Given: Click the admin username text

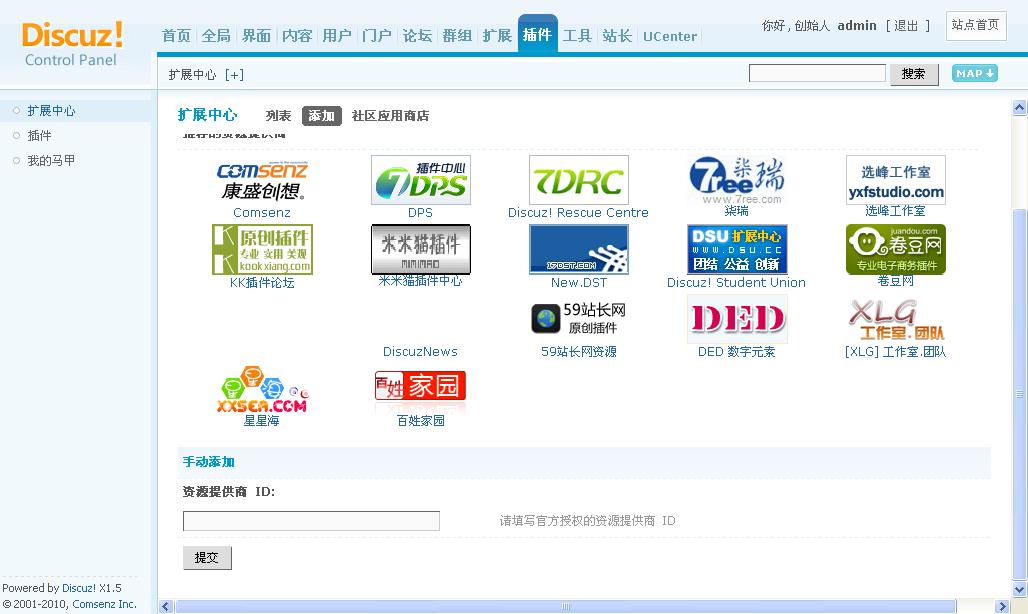Looking at the screenshot, I should (x=857, y=26).
